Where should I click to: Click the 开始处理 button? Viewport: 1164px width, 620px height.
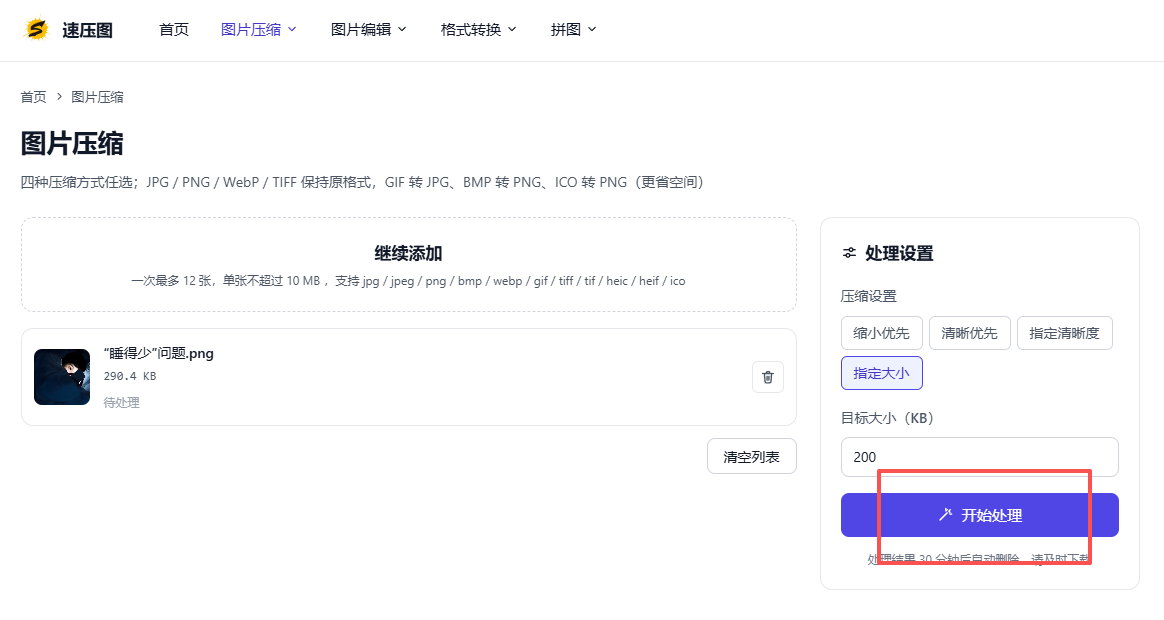[979, 515]
